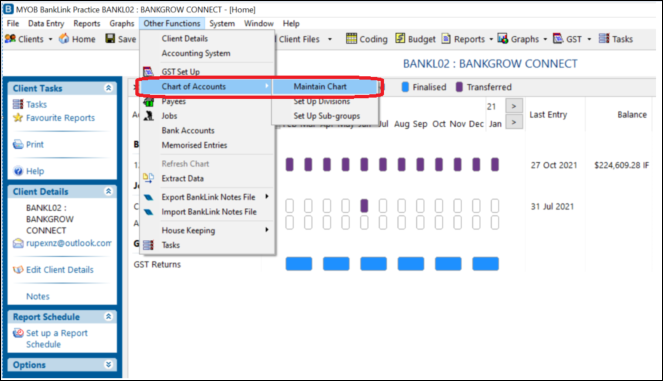Screen dimensions: 663x381
Task: Click the 27 Oct 2021 last entry
Action: [x=554, y=165]
